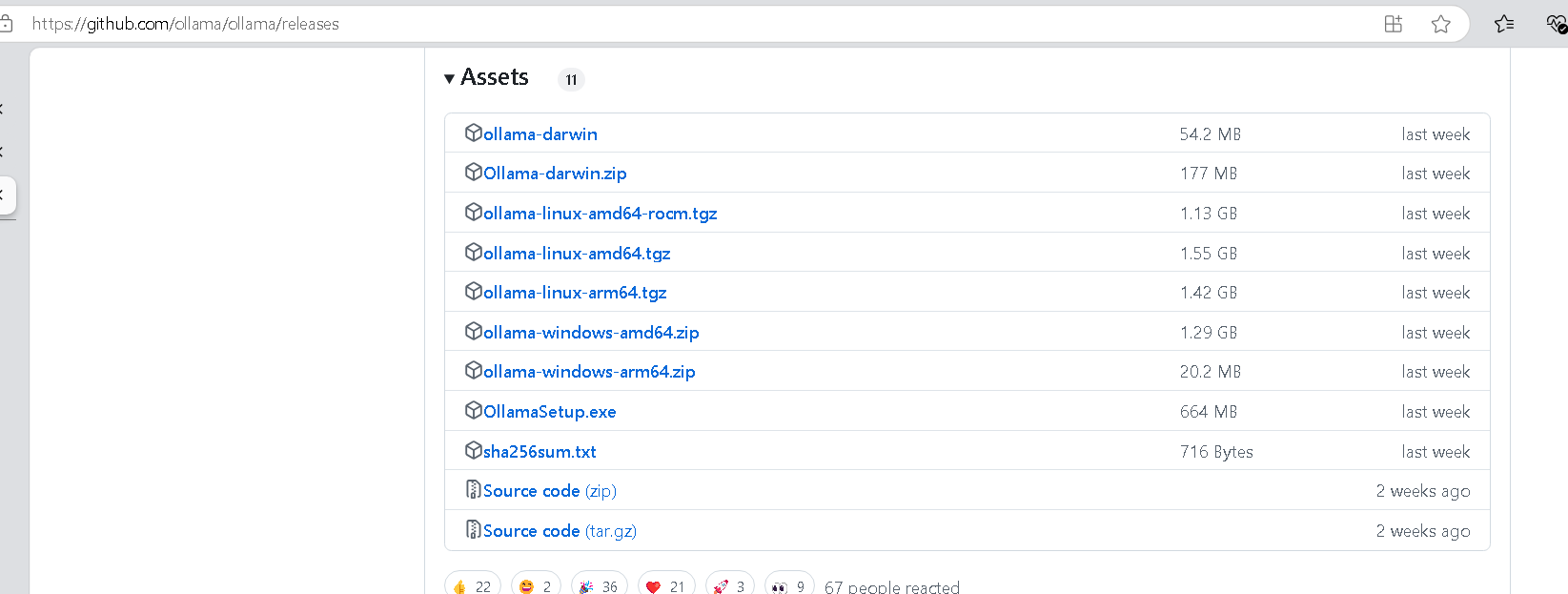This screenshot has height=594, width=1568.
Task: Click package icon beside ollama-windows-amd64.zip
Action: click(473, 331)
